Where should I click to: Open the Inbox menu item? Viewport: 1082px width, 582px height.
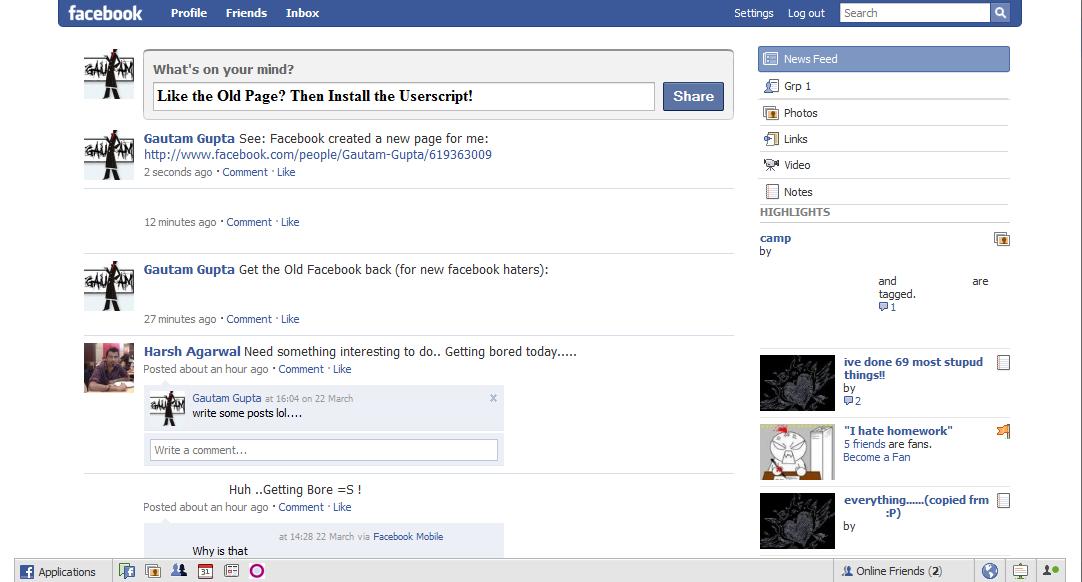point(302,13)
